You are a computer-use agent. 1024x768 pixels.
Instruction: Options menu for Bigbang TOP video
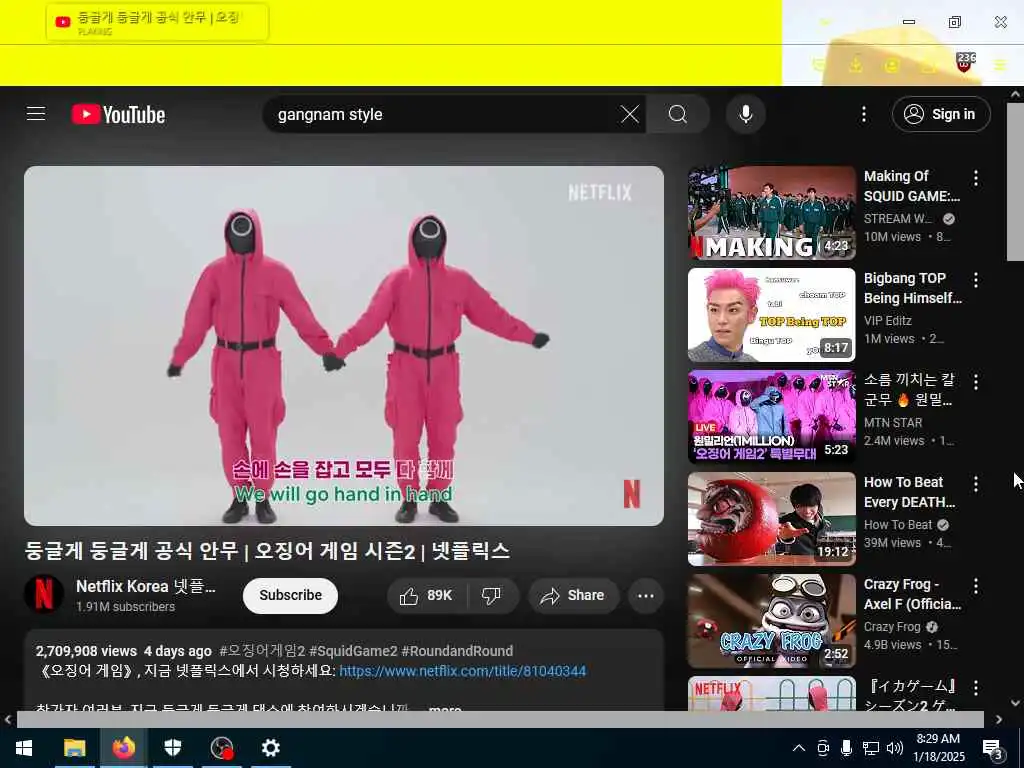click(x=976, y=280)
